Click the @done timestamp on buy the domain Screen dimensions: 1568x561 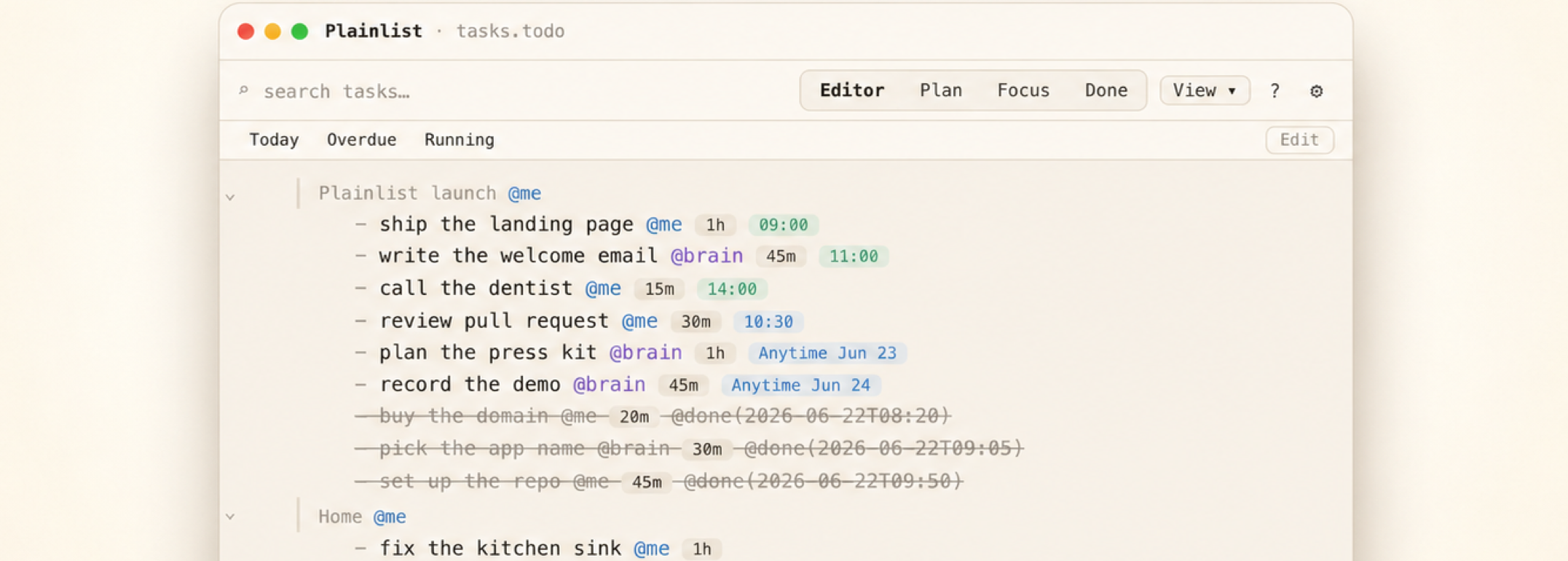click(x=810, y=416)
